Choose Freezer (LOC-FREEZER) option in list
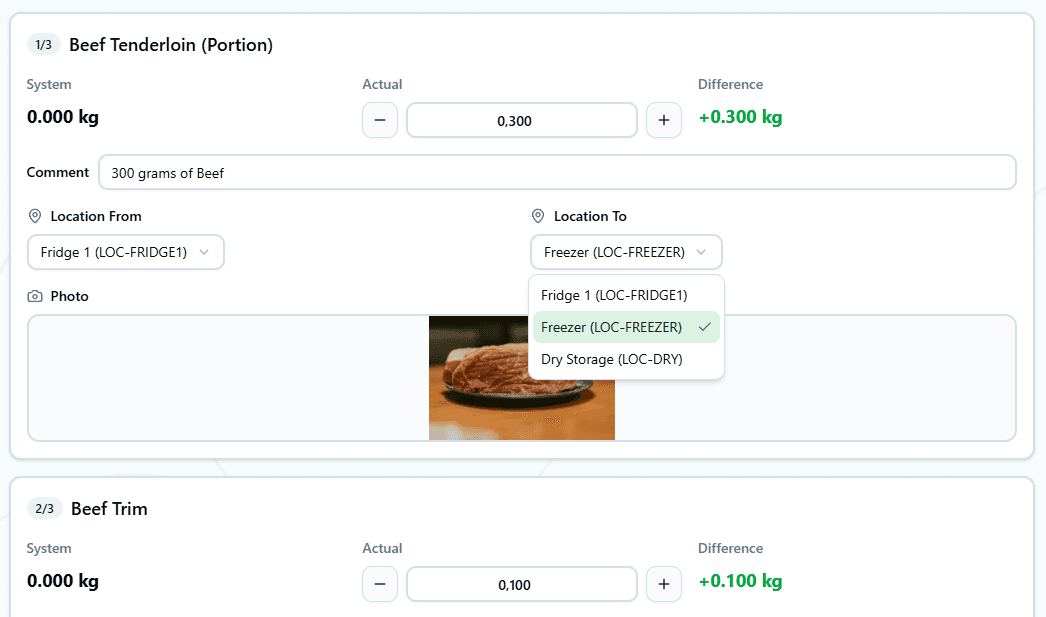The image size is (1046, 617). [612, 327]
